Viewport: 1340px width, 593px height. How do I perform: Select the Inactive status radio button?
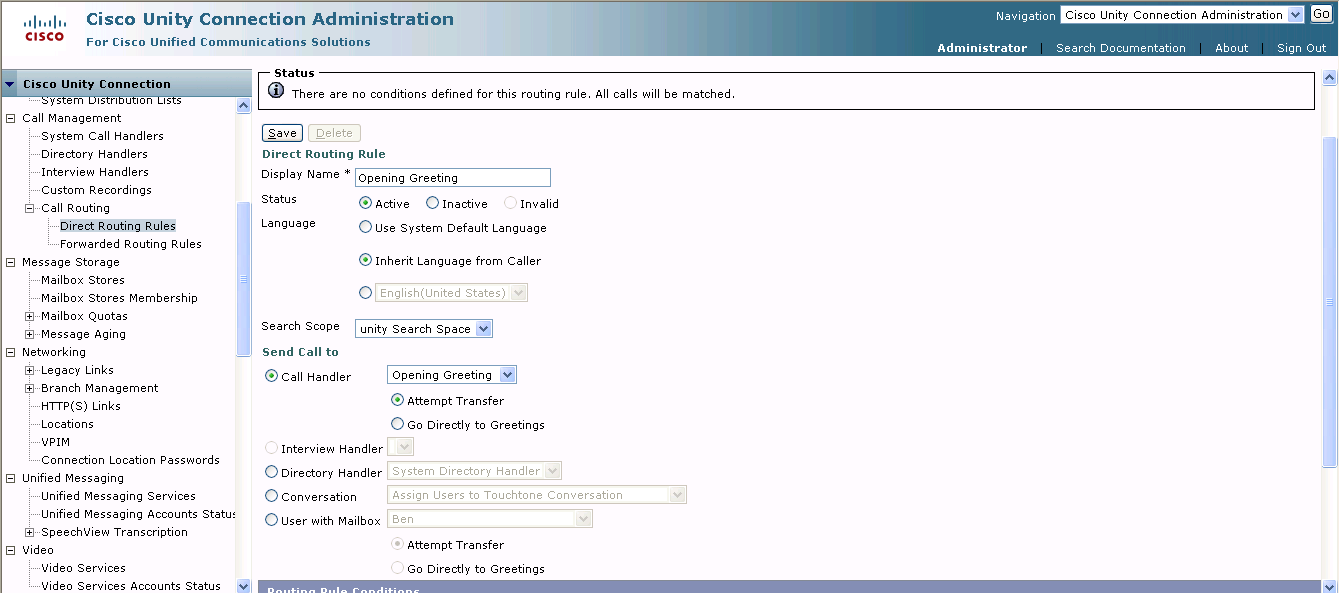click(432, 203)
